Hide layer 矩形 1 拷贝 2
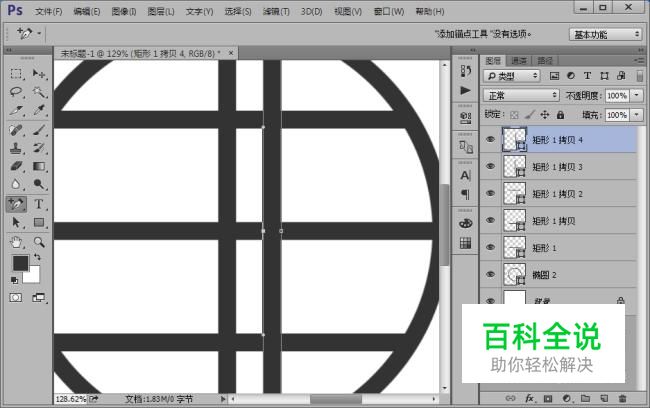The image size is (650, 408). click(x=490, y=193)
